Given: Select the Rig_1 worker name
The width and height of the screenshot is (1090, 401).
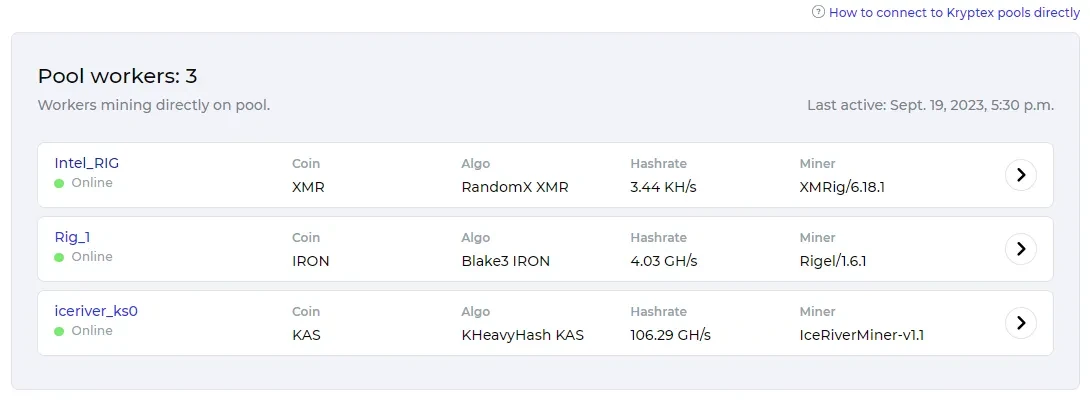Looking at the screenshot, I should [x=72, y=237].
